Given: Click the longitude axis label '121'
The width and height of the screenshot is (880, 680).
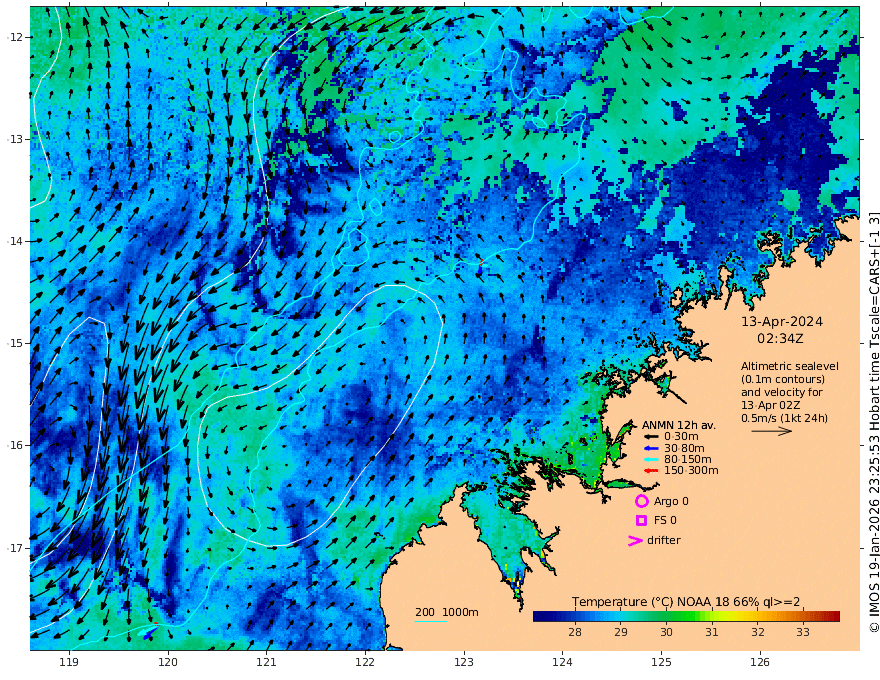Looking at the screenshot, I should point(267,662).
